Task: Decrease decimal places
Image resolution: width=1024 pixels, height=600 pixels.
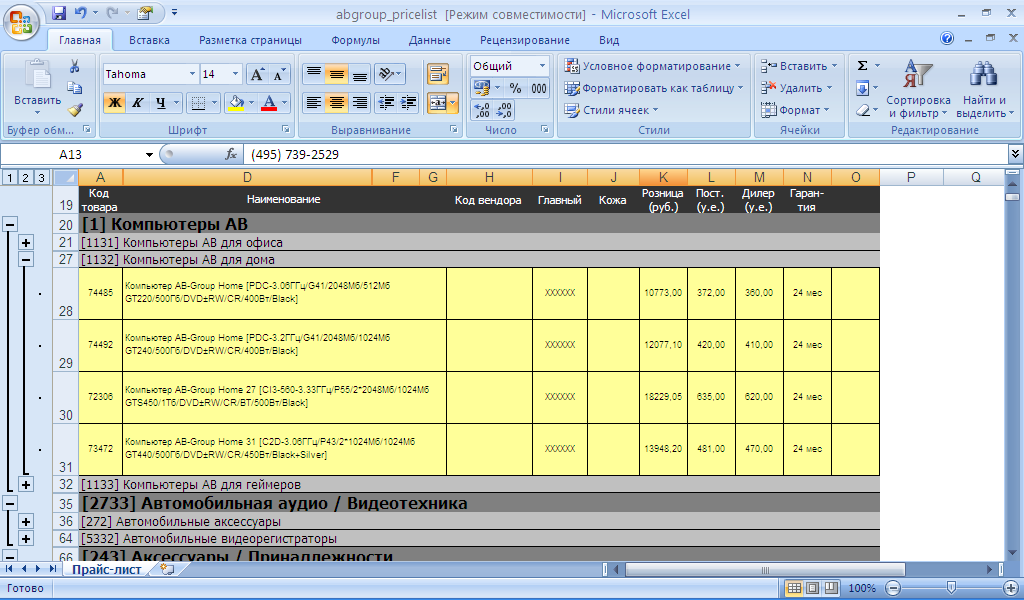Action: pyautogui.click(x=504, y=110)
